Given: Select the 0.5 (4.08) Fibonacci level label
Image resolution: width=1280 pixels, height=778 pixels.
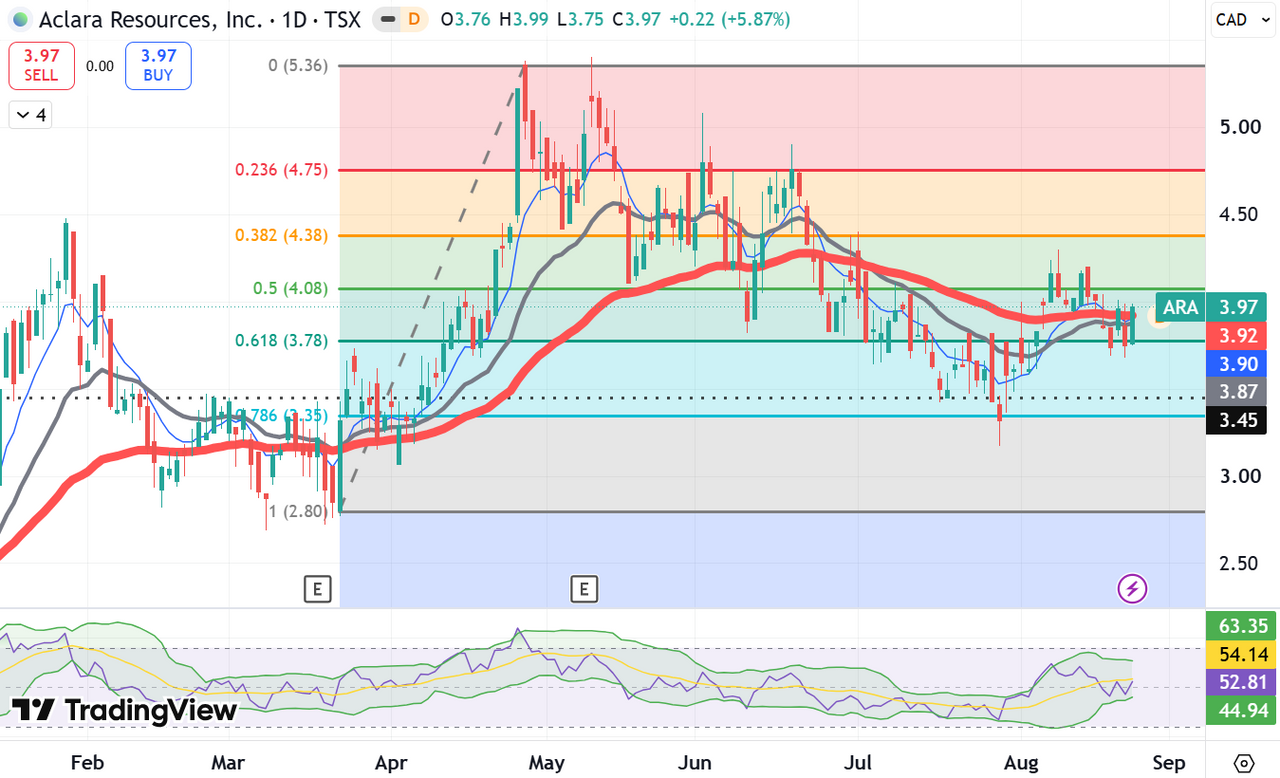Looking at the screenshot, I should coord(290,289).
